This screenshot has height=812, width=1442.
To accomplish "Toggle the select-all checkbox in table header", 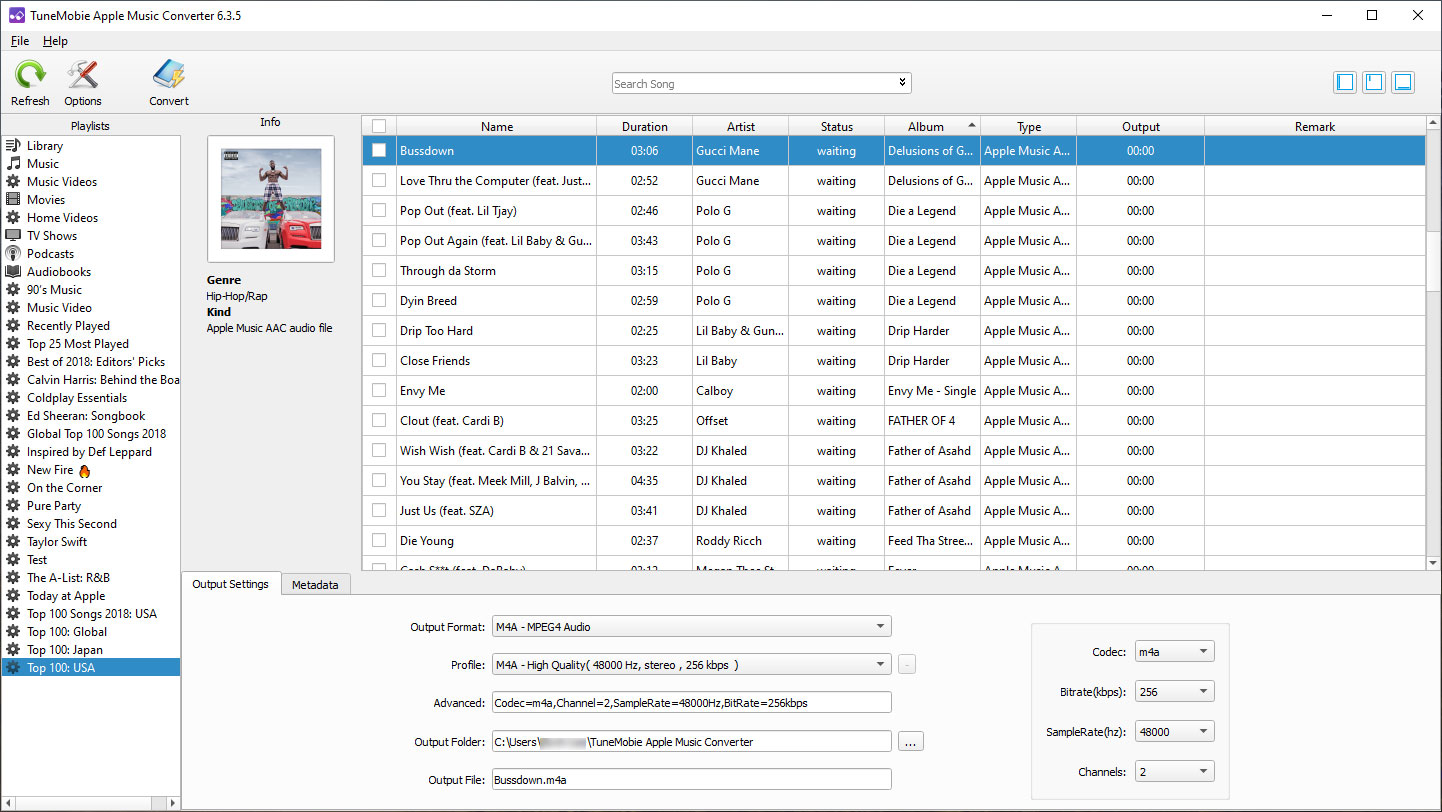I will tap(378, 126).
